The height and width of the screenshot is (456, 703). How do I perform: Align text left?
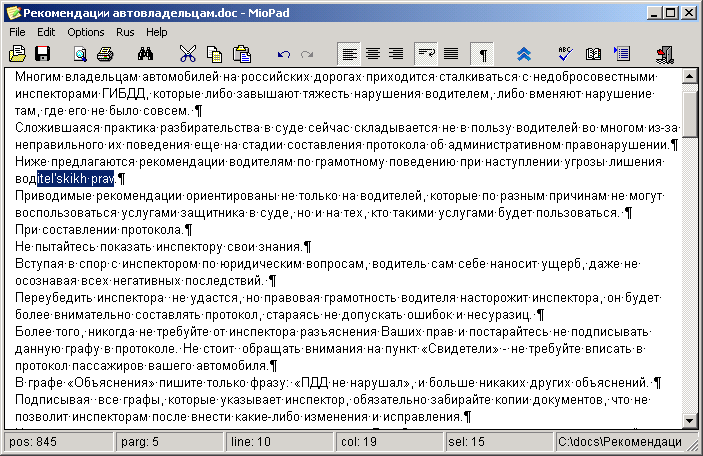point(349,54)
